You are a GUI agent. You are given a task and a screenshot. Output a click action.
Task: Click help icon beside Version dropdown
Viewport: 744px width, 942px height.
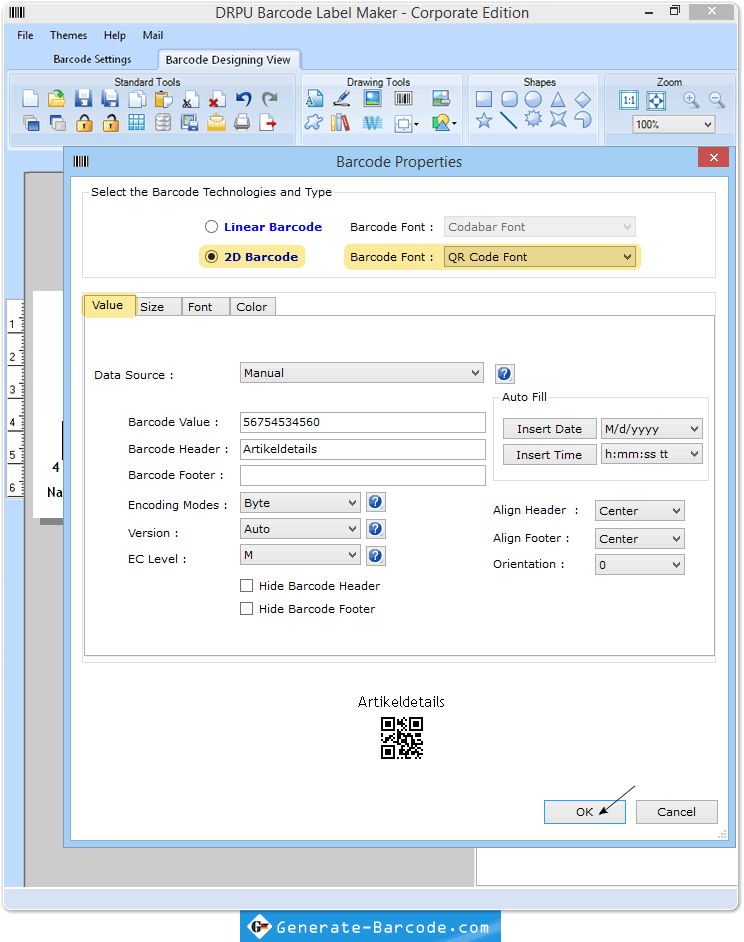(x=376, y=529)
